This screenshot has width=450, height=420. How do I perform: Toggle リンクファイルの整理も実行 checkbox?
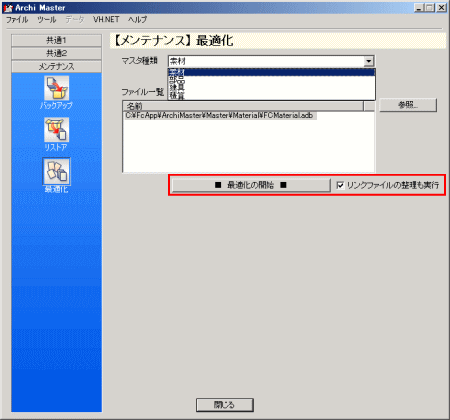(x=340, y=185)
